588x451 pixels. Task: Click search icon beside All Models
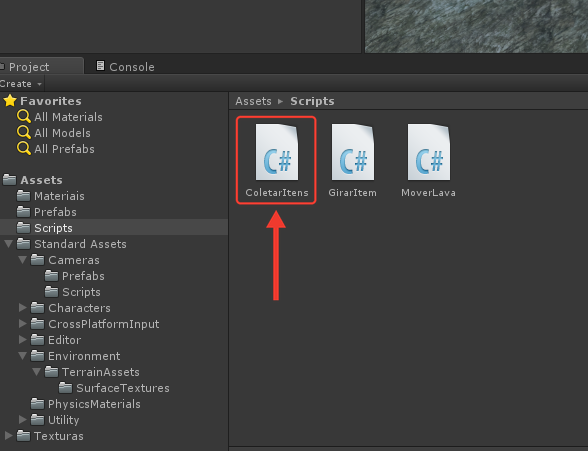pyautogui.click(x=24, y=133)
